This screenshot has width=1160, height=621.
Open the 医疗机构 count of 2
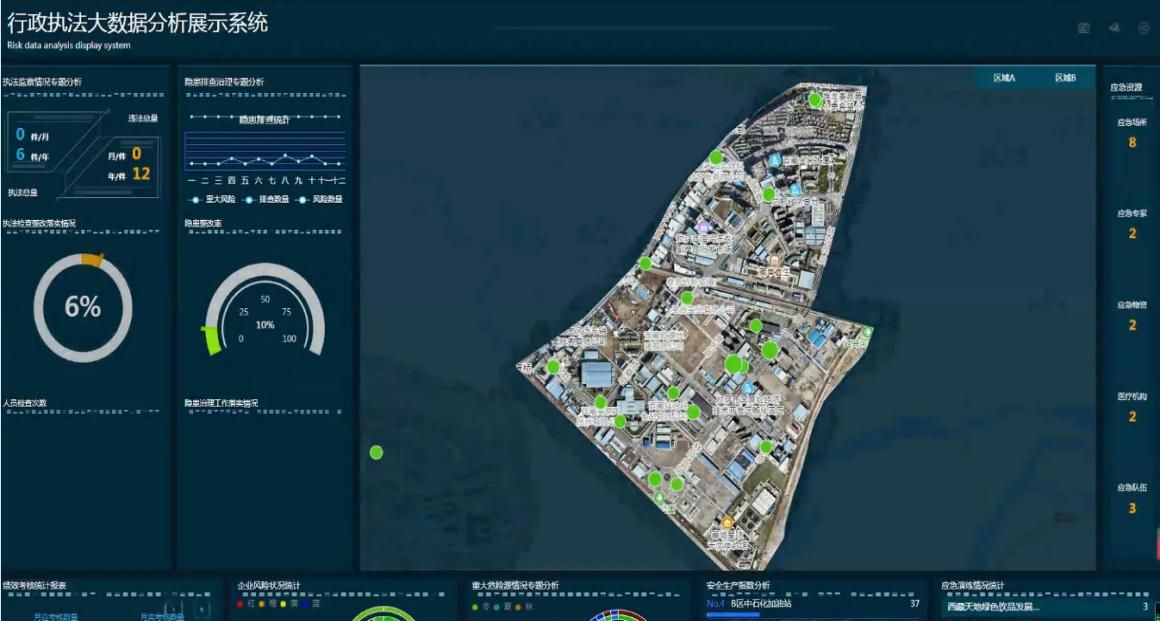click(1132, 416)
